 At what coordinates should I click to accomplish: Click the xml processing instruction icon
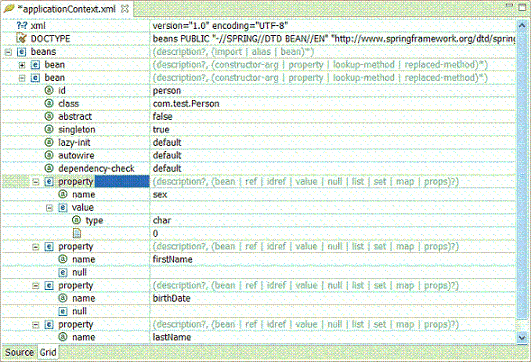(21, 26)
